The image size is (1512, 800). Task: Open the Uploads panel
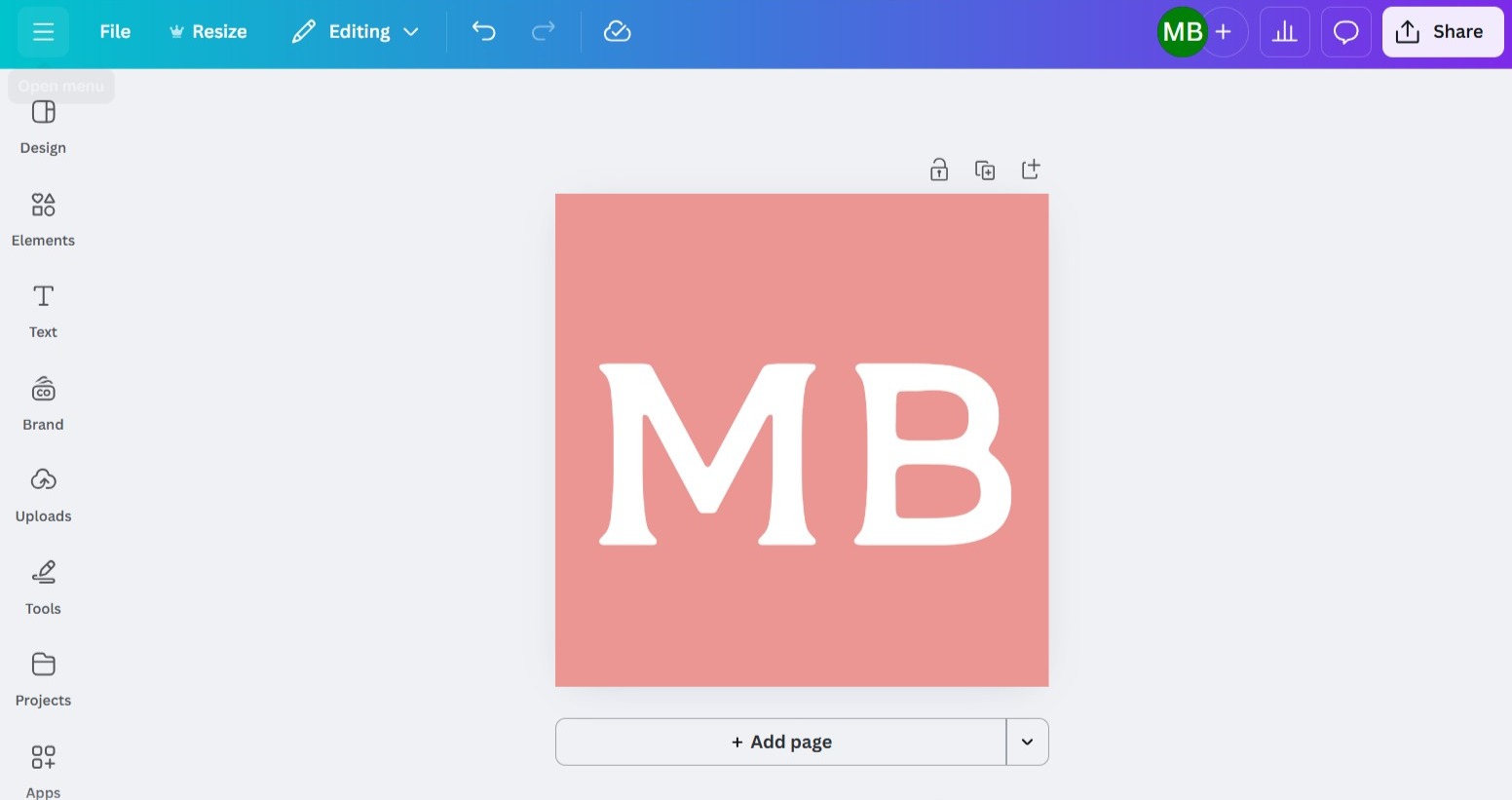[43, 494]
